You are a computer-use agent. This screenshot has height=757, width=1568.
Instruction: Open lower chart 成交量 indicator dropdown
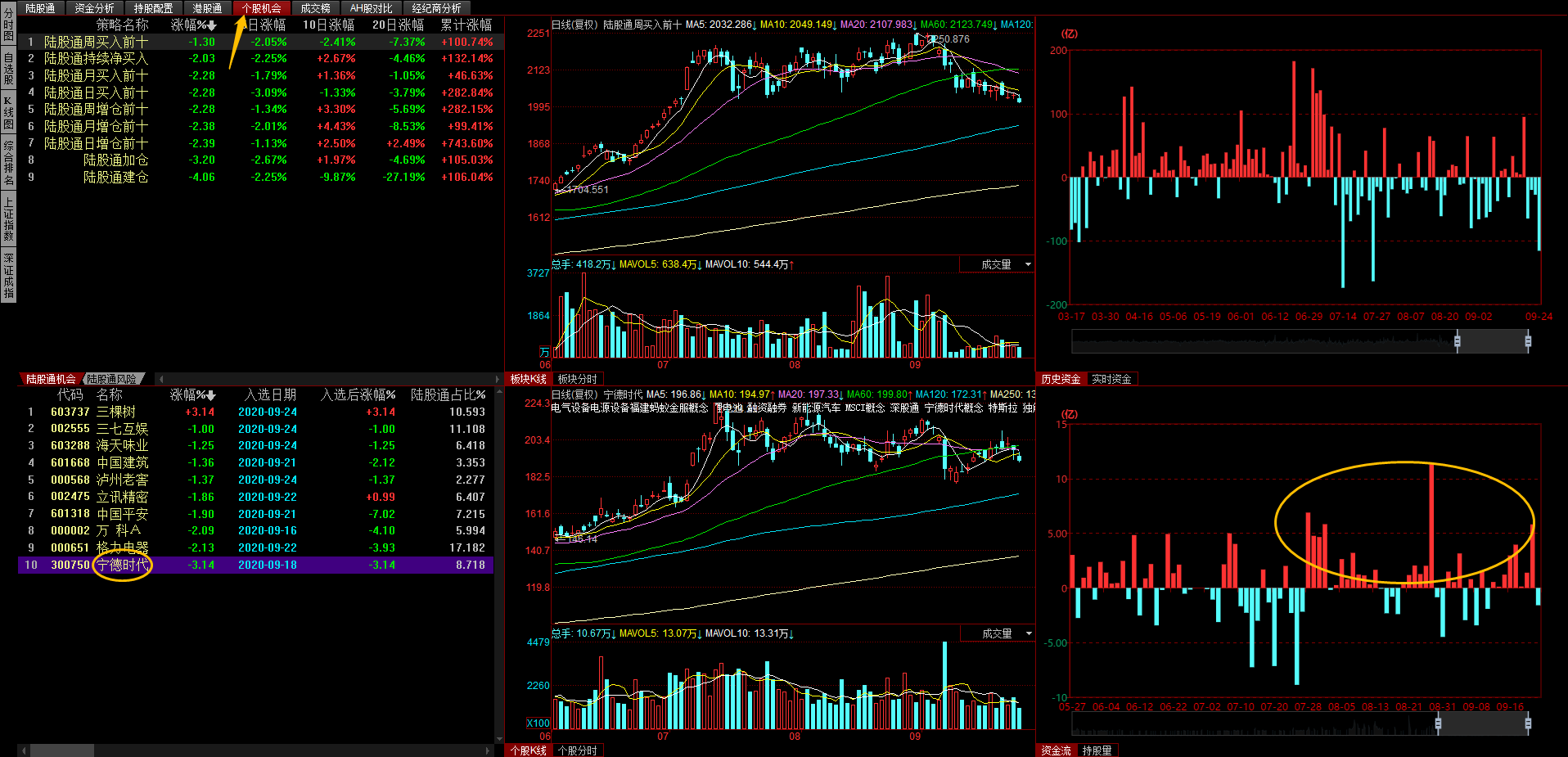tap(1028, 633)
